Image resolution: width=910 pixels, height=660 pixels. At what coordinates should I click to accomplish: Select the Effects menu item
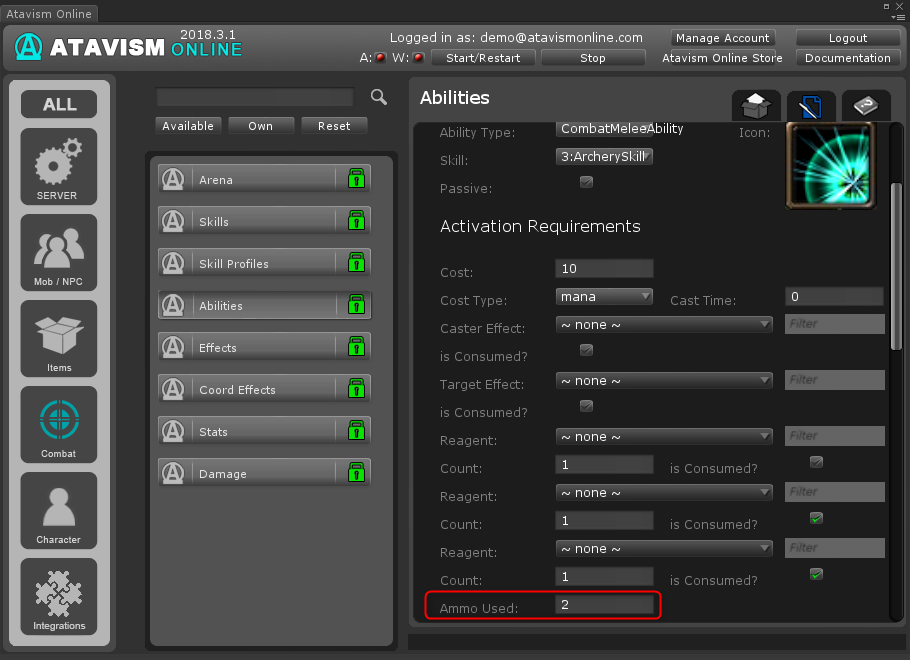[264, 348]
